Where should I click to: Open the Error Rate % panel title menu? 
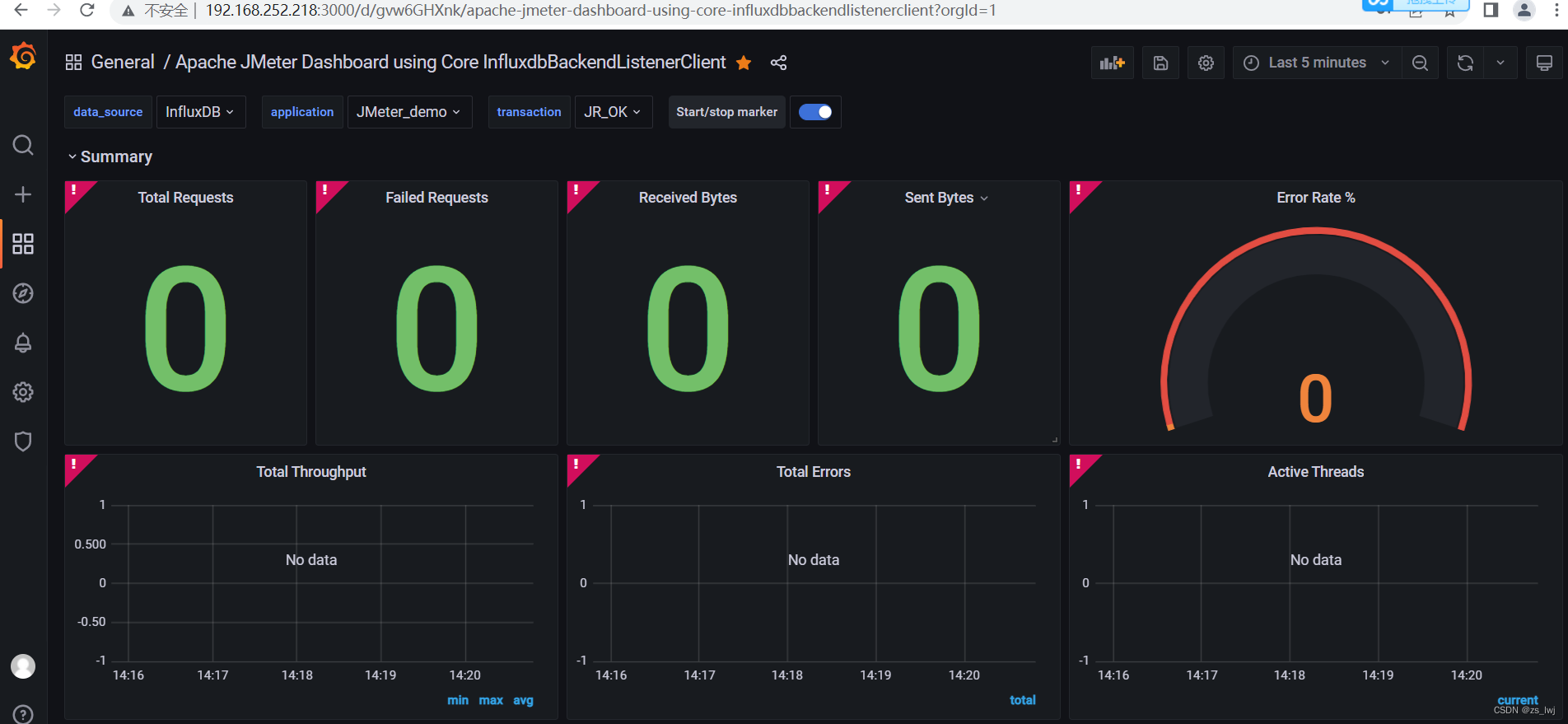point(1315,198)
